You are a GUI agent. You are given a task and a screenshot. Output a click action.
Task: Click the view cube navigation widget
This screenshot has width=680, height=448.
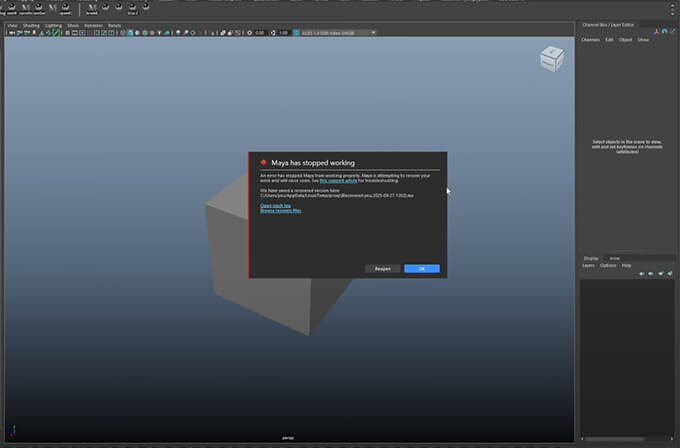[552, 59]
